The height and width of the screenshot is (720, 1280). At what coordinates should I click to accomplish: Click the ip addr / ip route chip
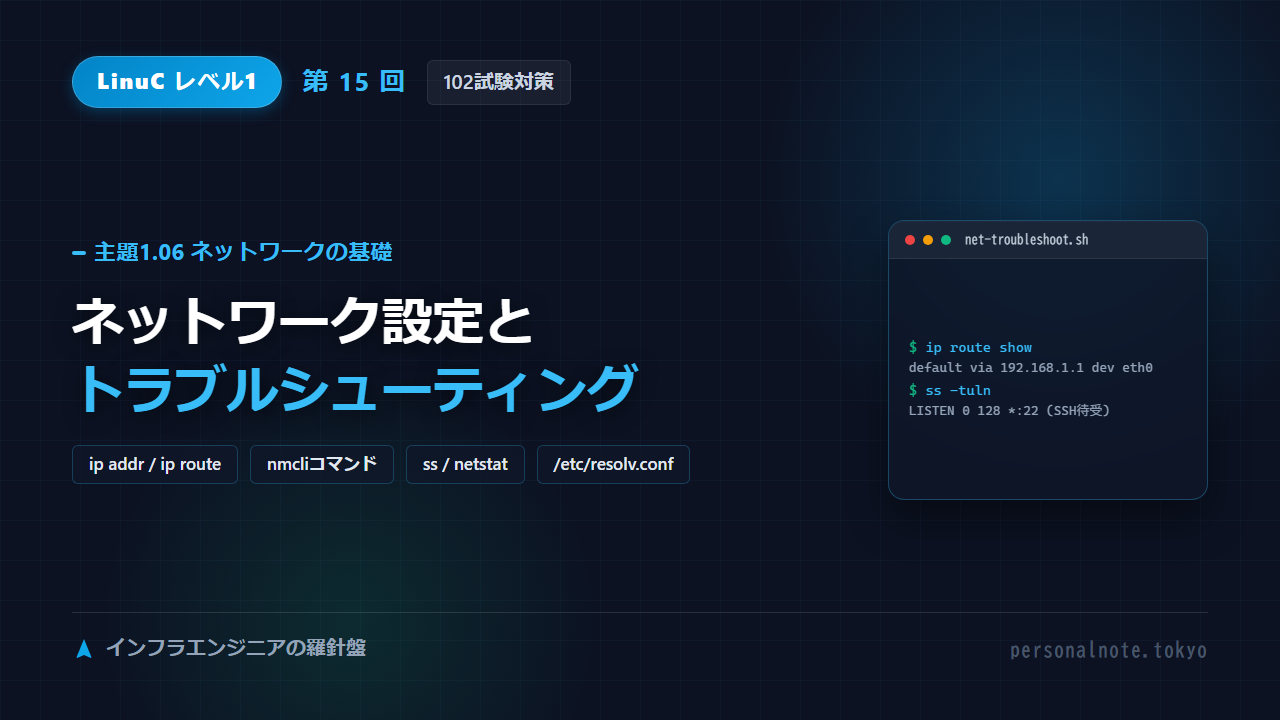click(x=155, y=464)
